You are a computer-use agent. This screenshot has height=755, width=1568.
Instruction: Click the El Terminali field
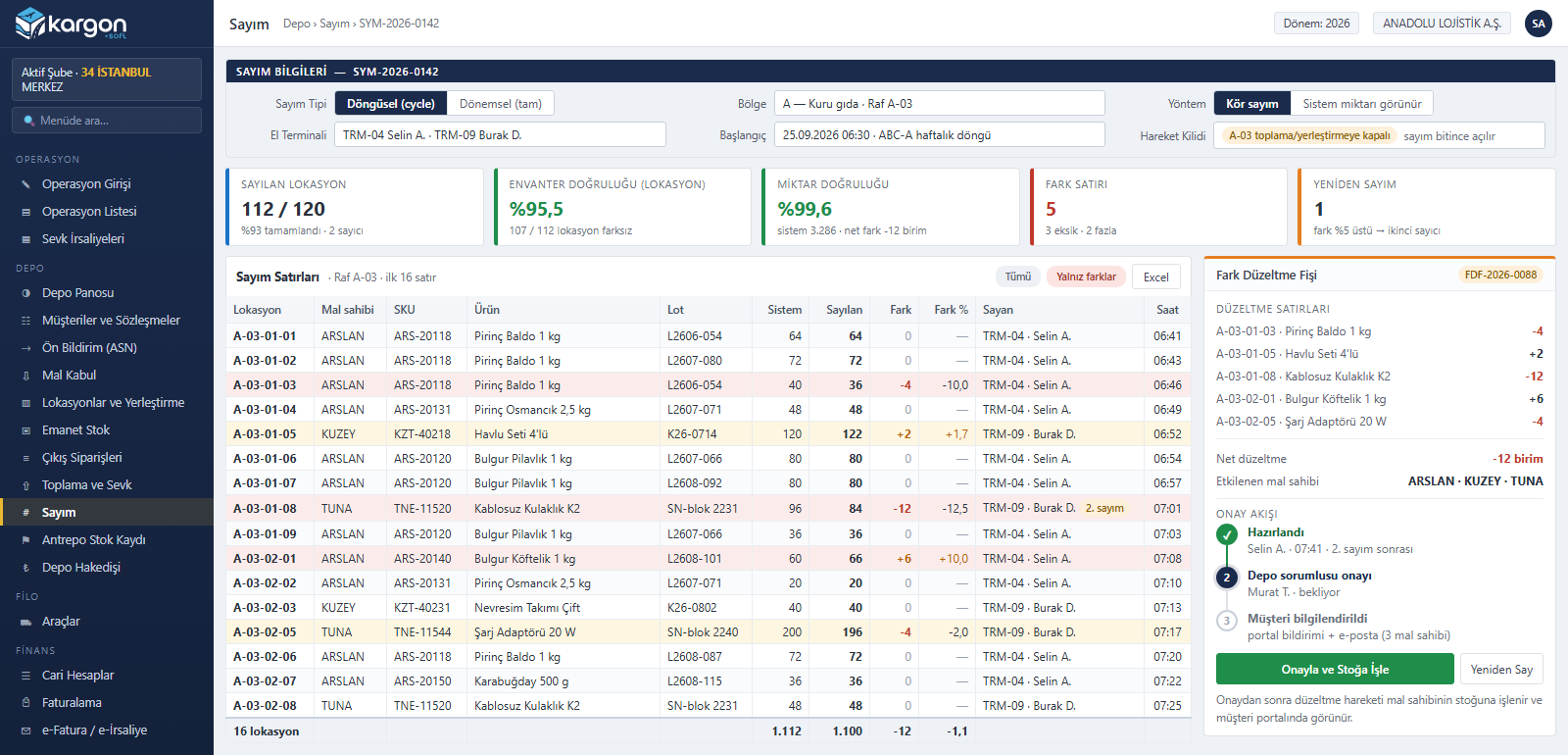click(500, 135)
